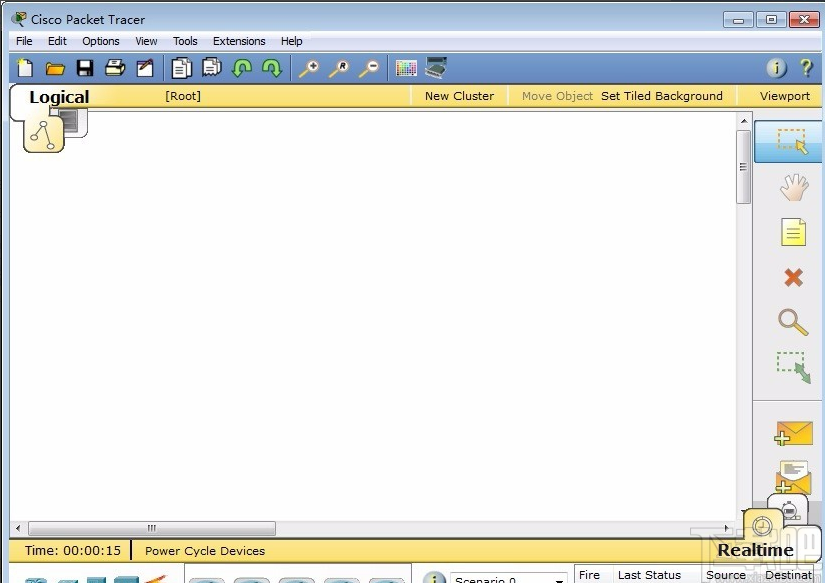825x583 pixels.
Task: Show network information with the i icon
Action: (x=776, y=68)
